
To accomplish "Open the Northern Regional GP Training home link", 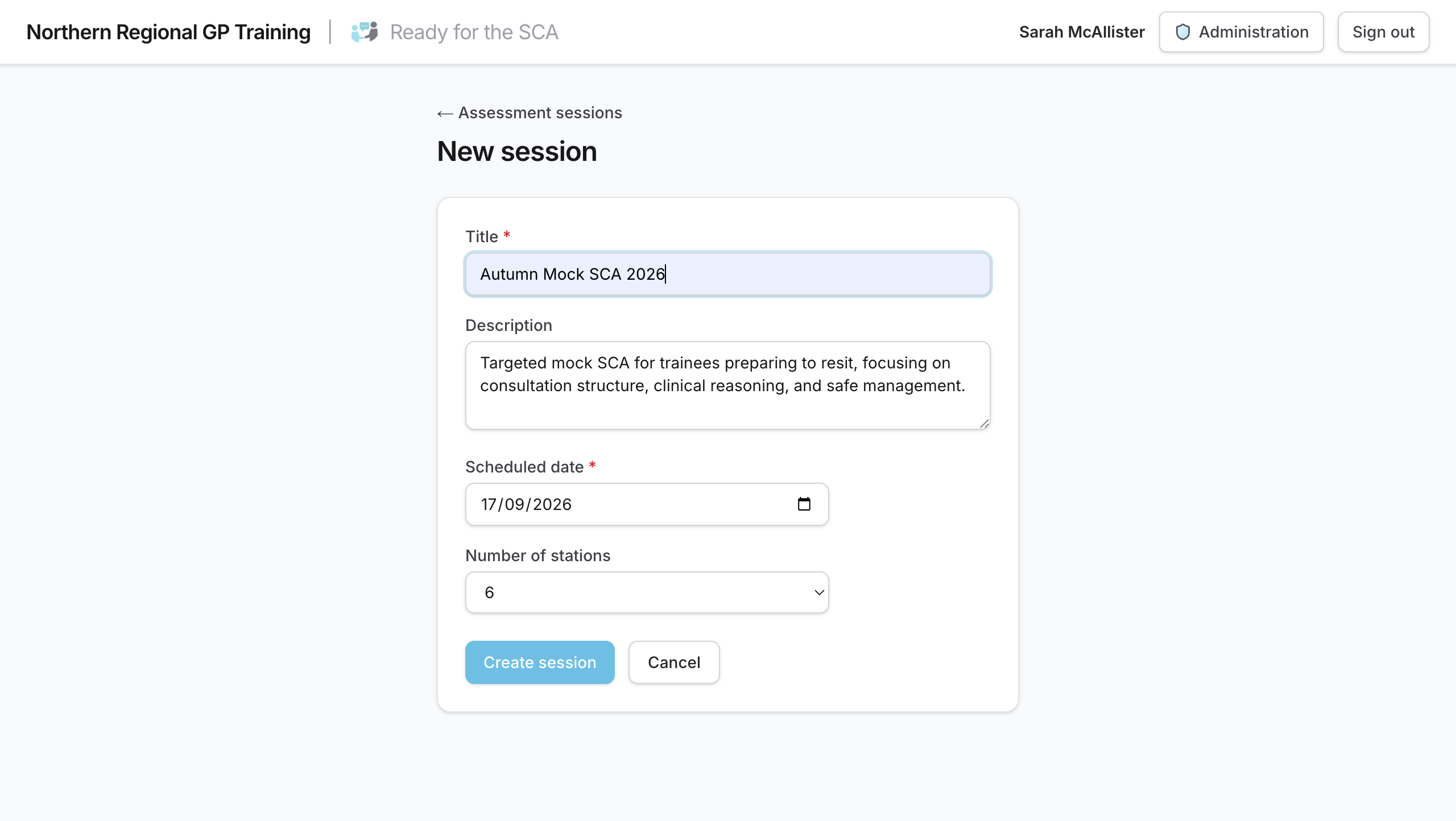I will coord(168,32).
